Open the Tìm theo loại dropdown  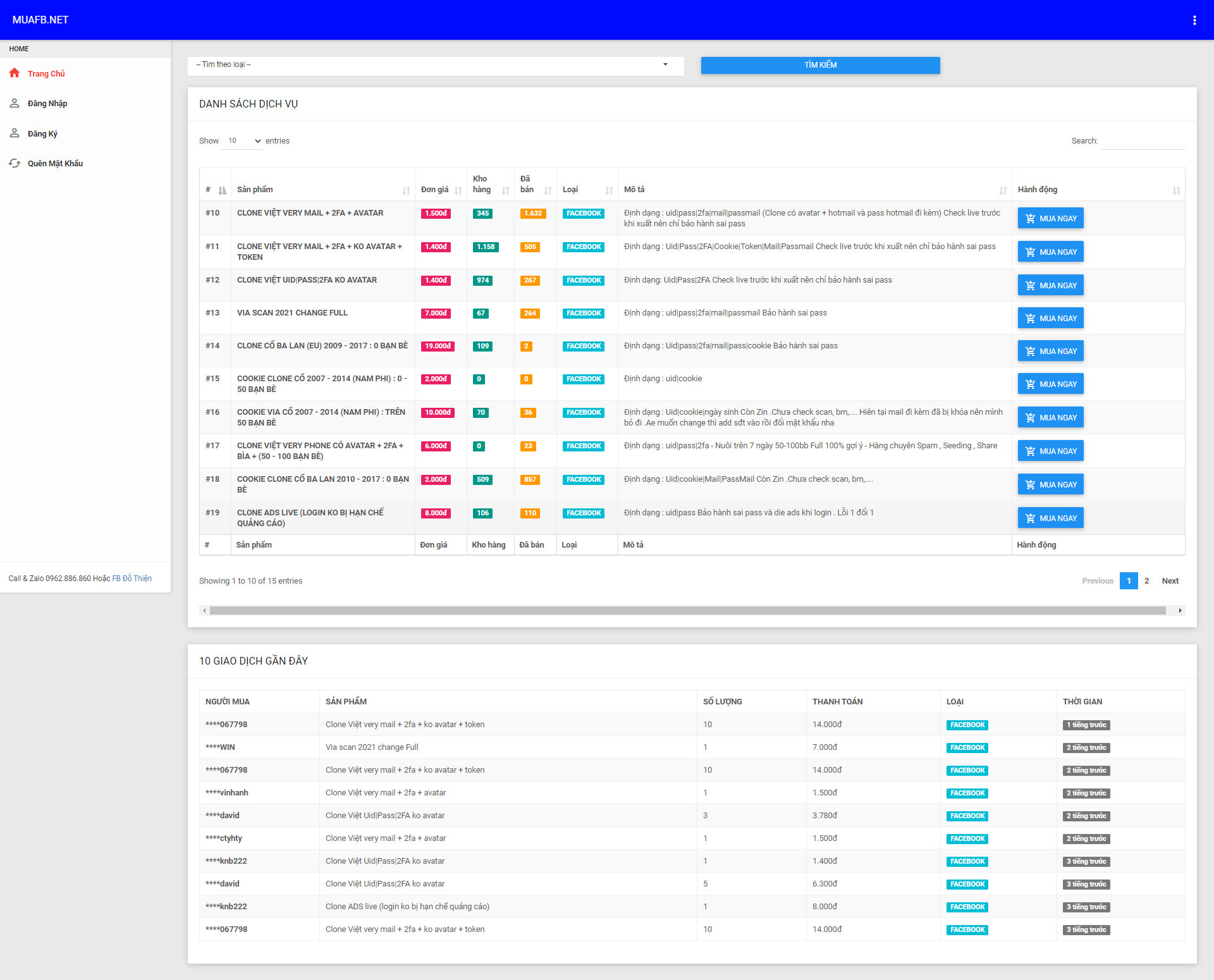tap(436, 64)
